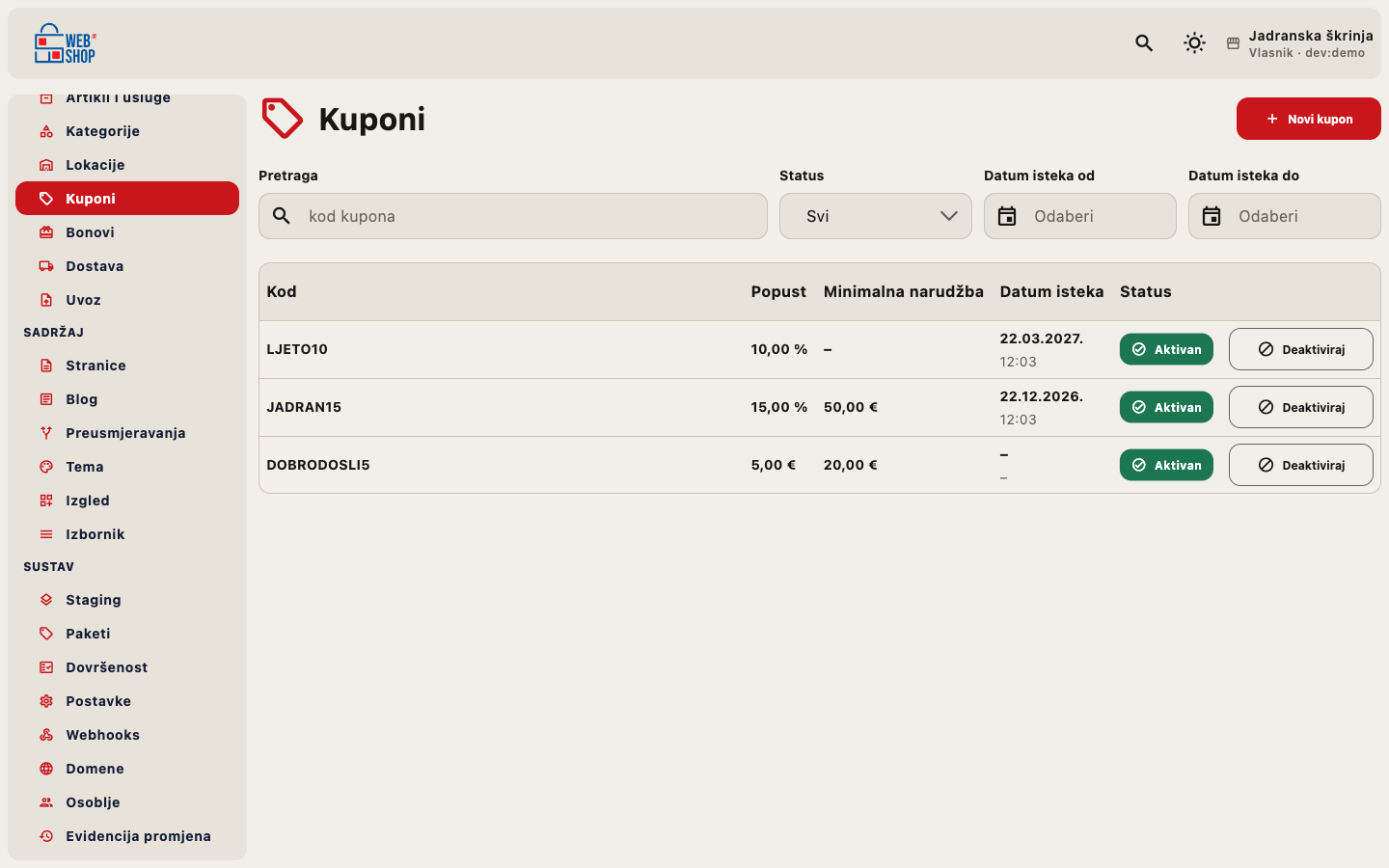Deactivate the DOBRODOSLI5 coupon
This screenshot has height=868, width=1389.
1301,465
